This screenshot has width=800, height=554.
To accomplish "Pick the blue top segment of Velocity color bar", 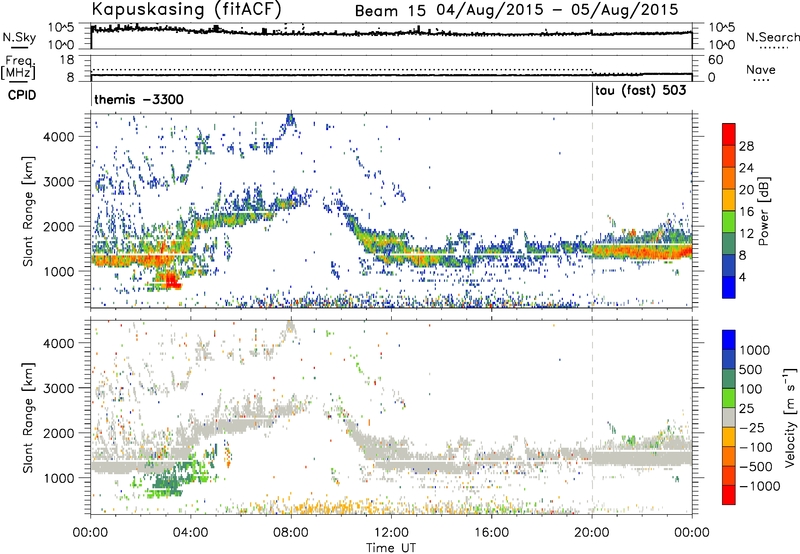I will tap(729, 340).
